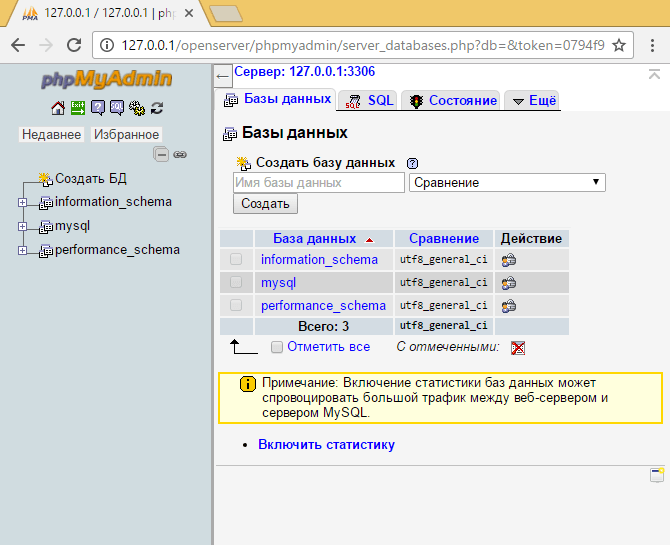
Task: Open the console icon at bottom right
Action: coord(657,475)
